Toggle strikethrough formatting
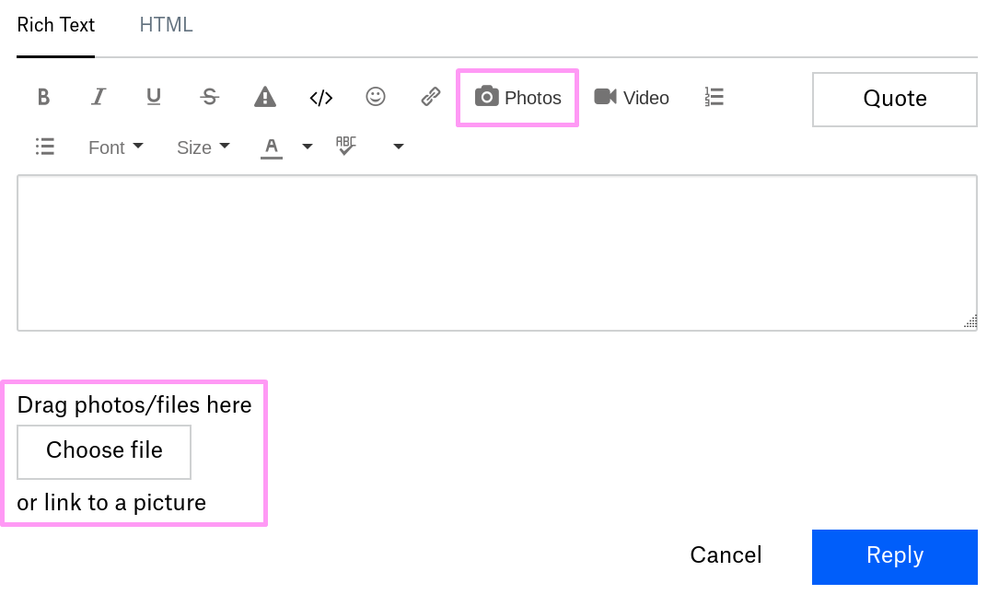This screenshot has height=597, width=999. (209, 97)
